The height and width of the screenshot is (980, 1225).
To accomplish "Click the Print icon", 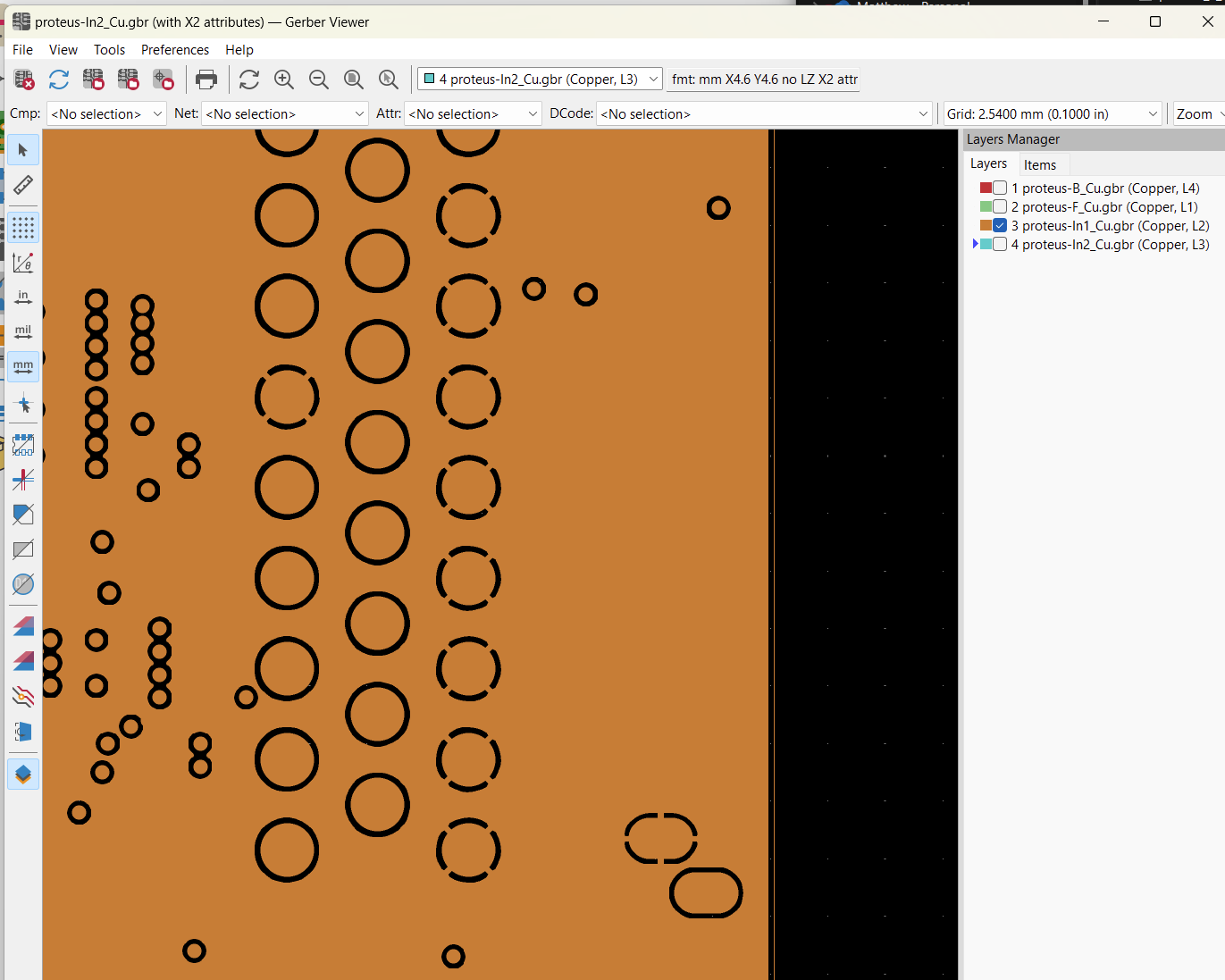I will tap(206, 80).
